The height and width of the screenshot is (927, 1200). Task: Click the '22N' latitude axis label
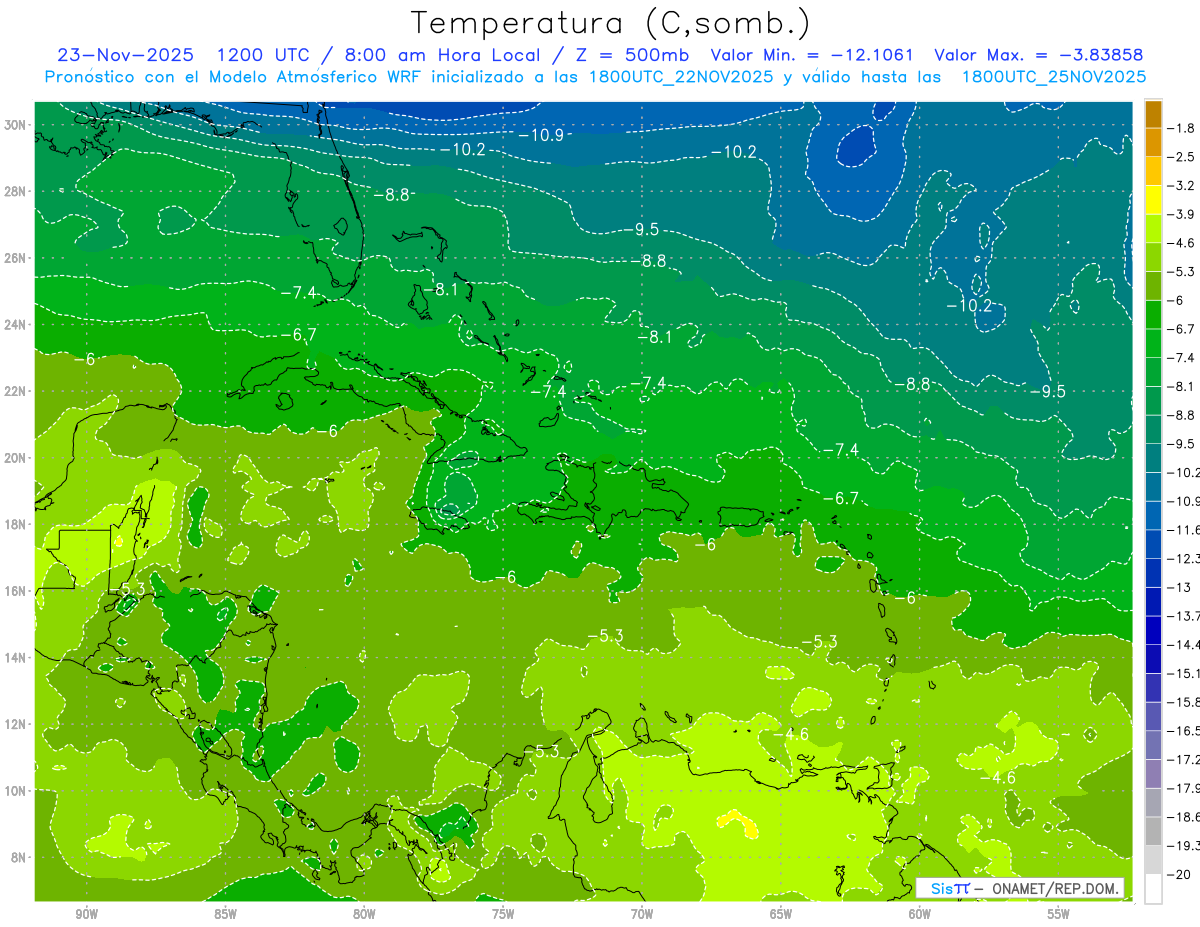15,391
